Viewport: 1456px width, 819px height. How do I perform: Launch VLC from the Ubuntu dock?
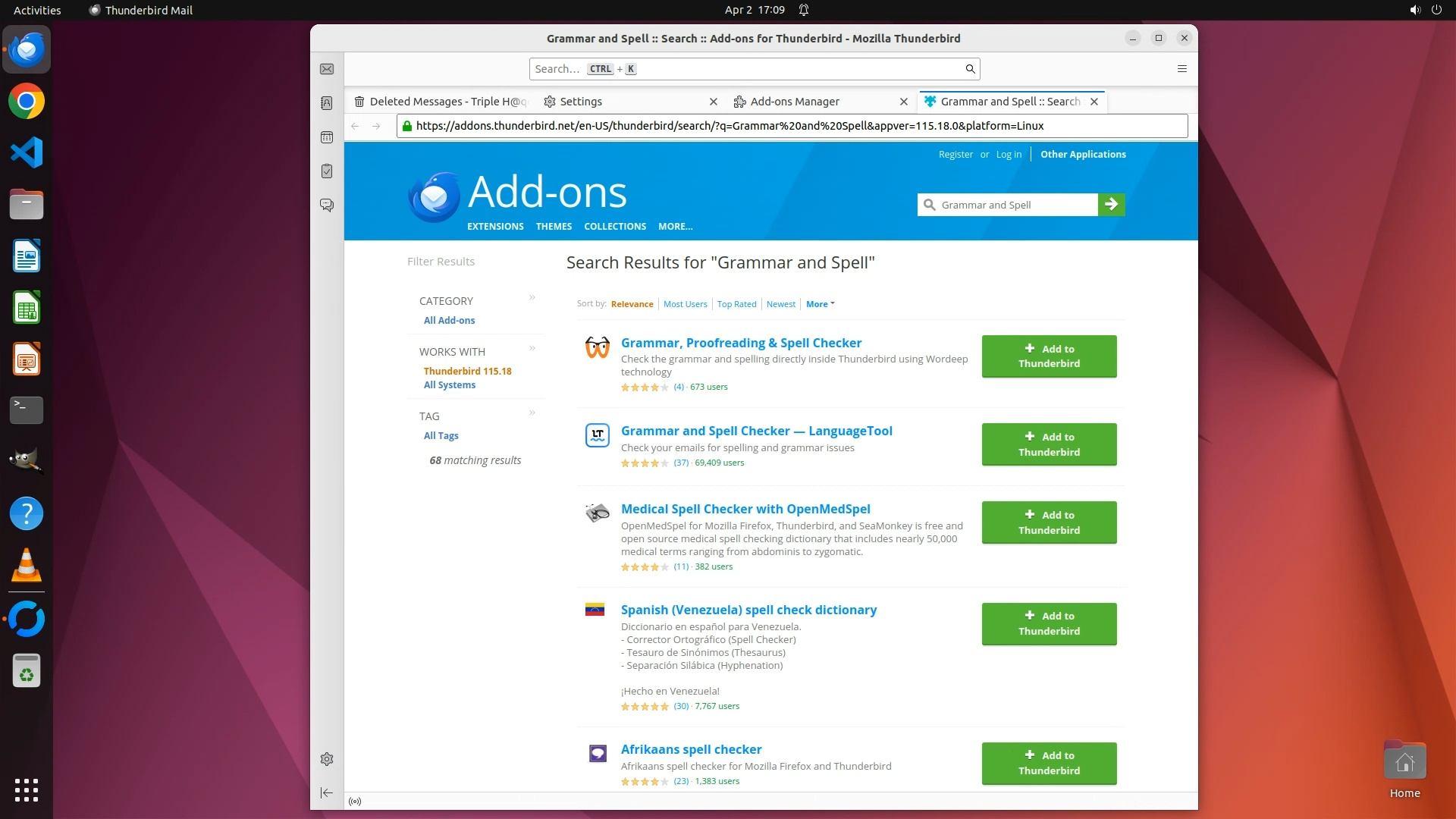(27, 565)
